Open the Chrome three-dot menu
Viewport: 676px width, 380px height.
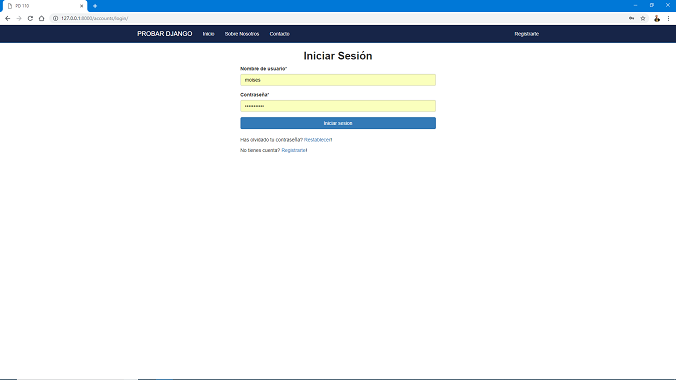(x=668, y=19)
